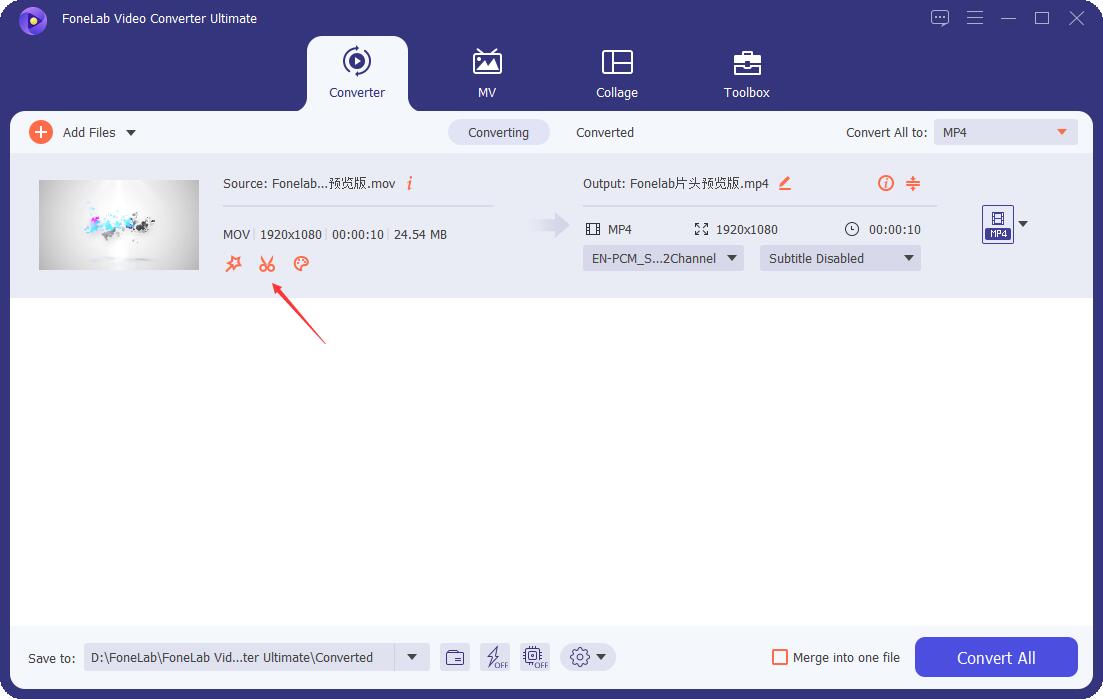Switch to the MV tab
This screenshot has width=1103, height=699.
[x=487, y=72]
